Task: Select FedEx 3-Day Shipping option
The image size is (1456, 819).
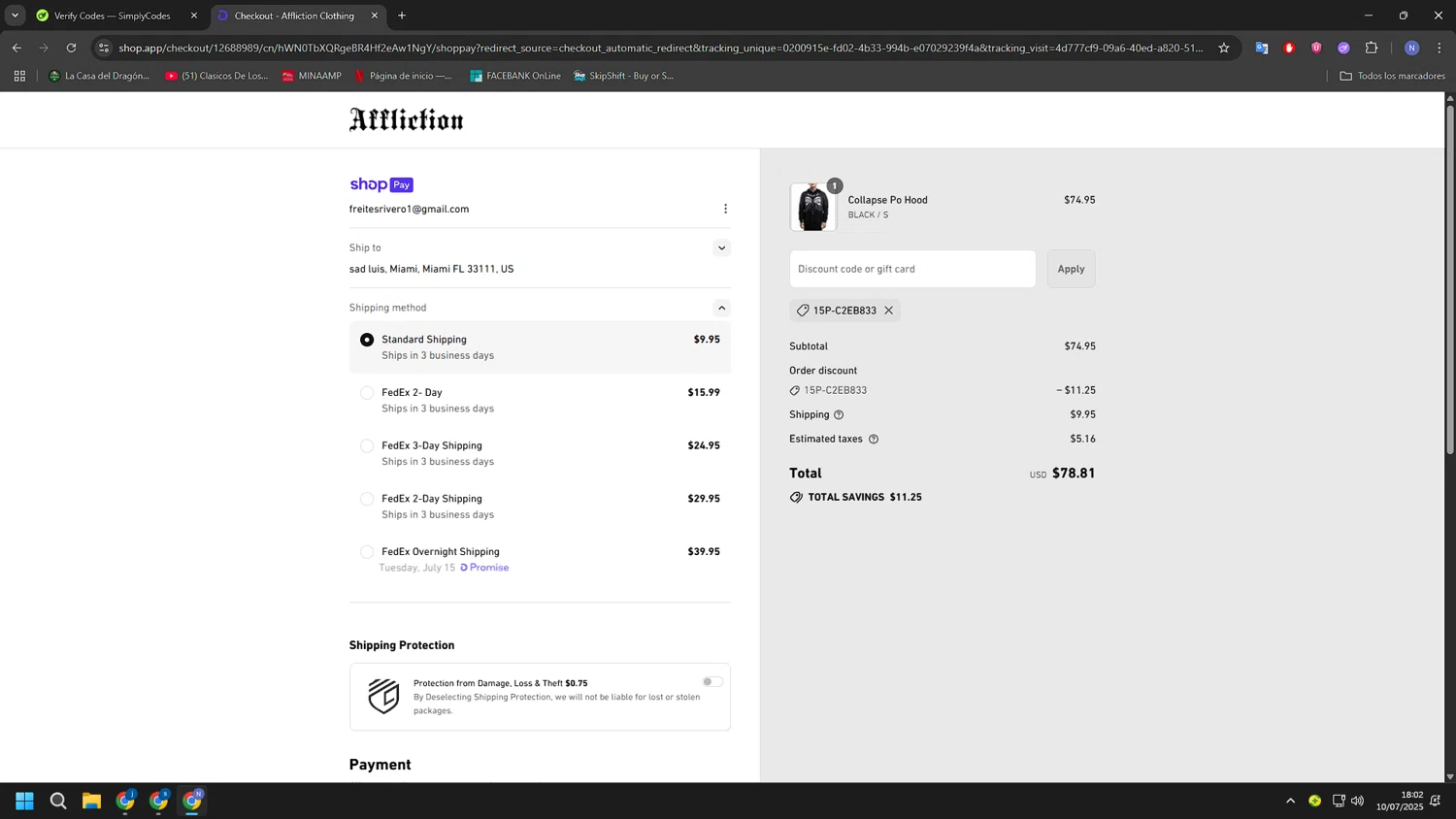Action: [x=540, y=453]
